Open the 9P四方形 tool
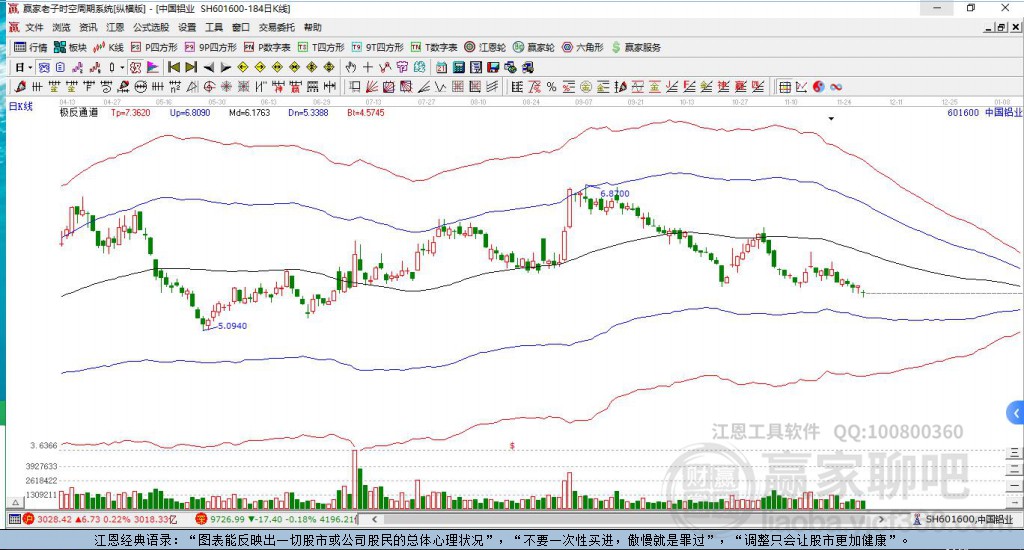Viewport: 1024px width, 550px height. 210,47
